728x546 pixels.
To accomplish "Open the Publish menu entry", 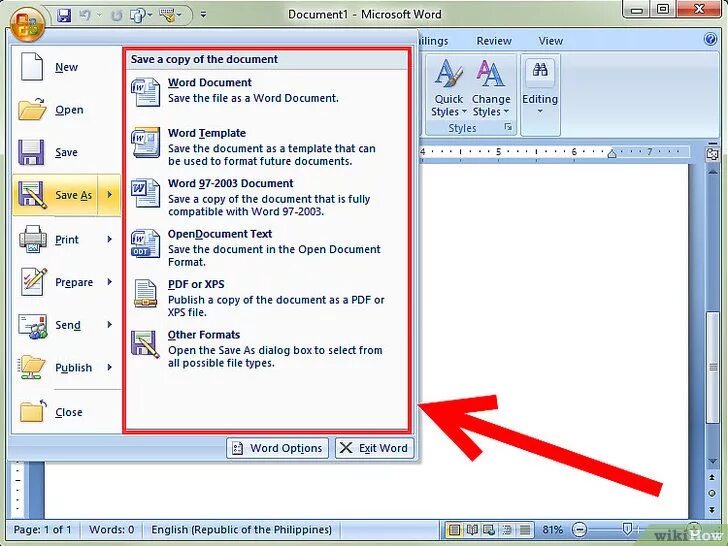I will point(66,368).
